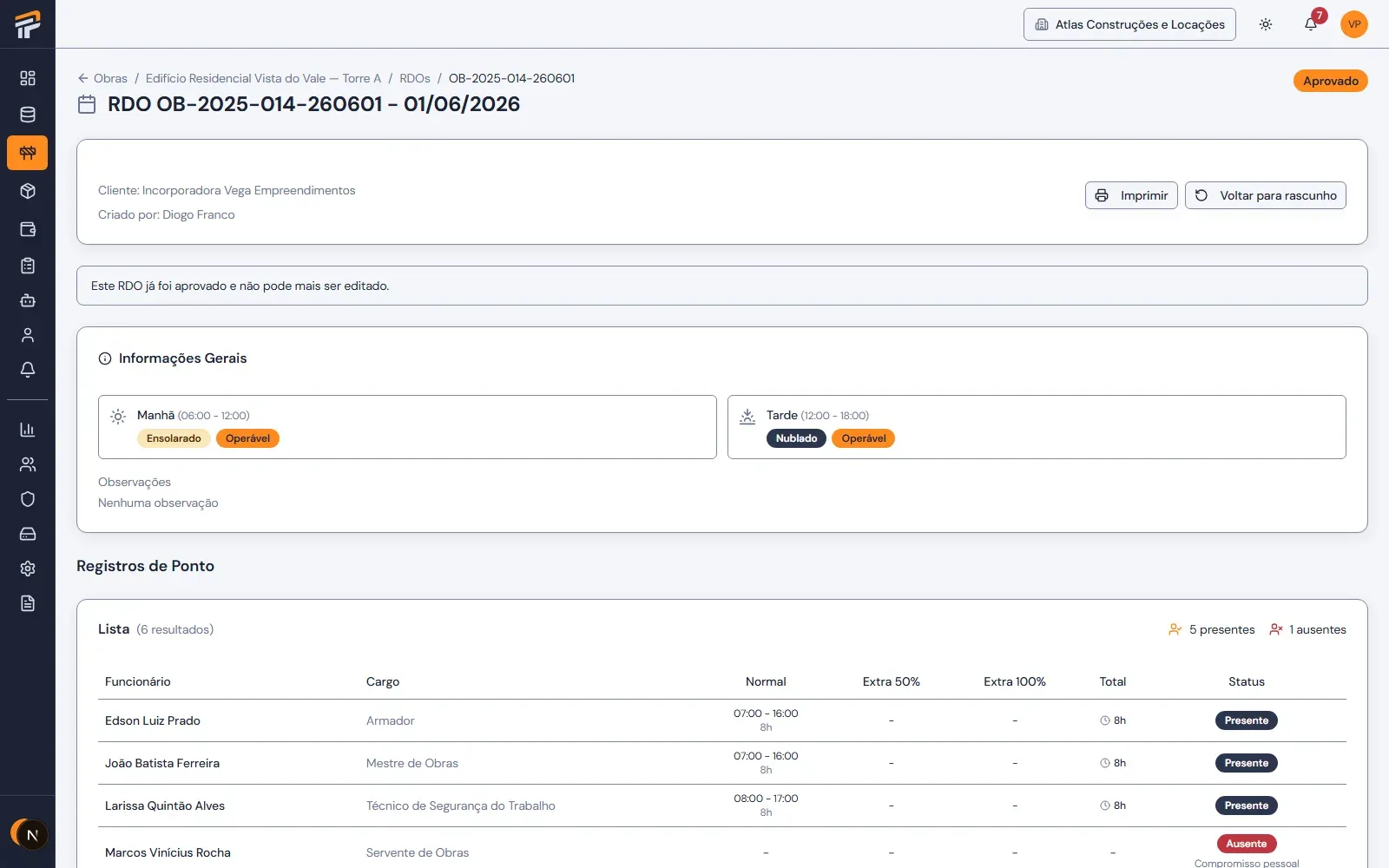Click the Ausente badge for Marcos Vinícius
The image size is (1389, 868).
(1247, 844)
